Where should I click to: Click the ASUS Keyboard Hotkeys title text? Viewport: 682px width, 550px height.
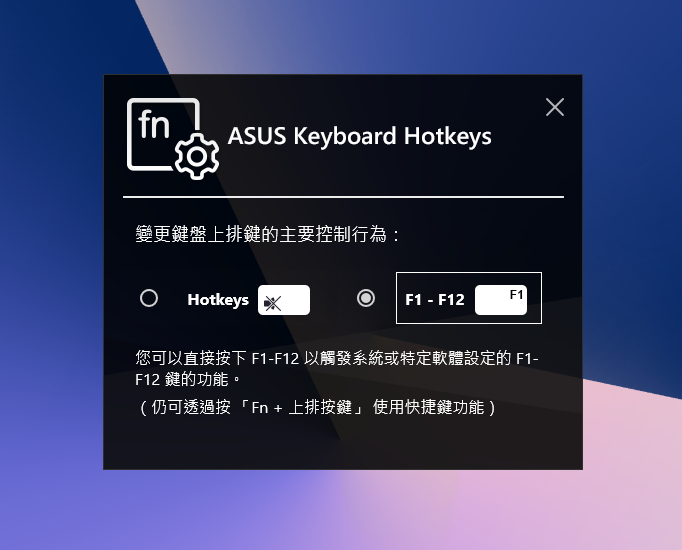(360, 136)
